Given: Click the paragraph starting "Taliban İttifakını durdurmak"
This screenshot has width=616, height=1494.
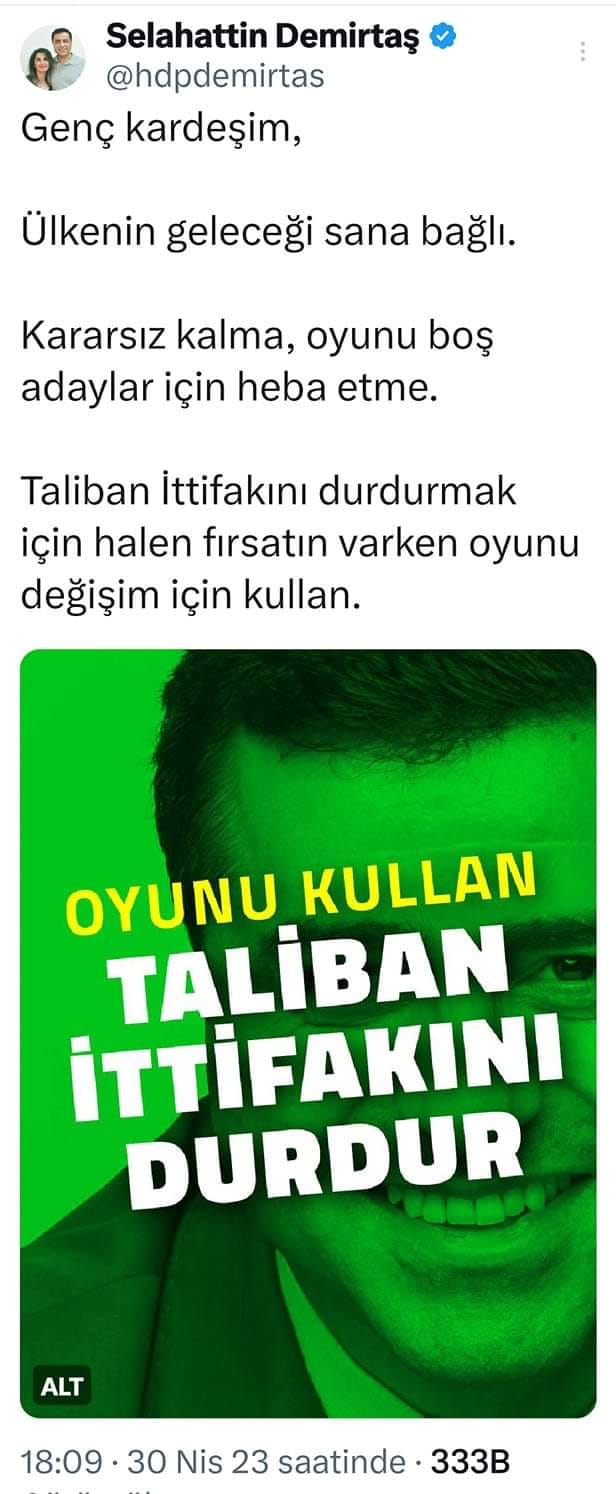Looking at the screenshot, I should (300, 545).
